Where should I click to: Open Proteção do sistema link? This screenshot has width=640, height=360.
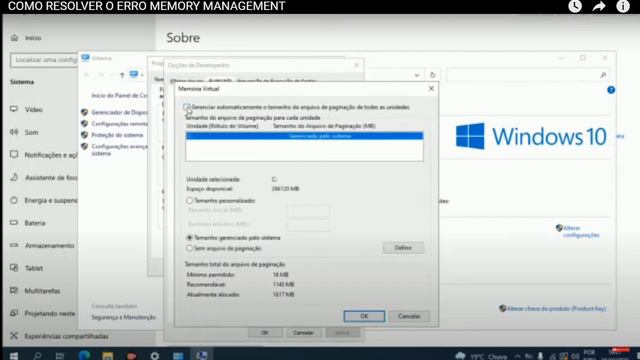(x=117, y=135)
